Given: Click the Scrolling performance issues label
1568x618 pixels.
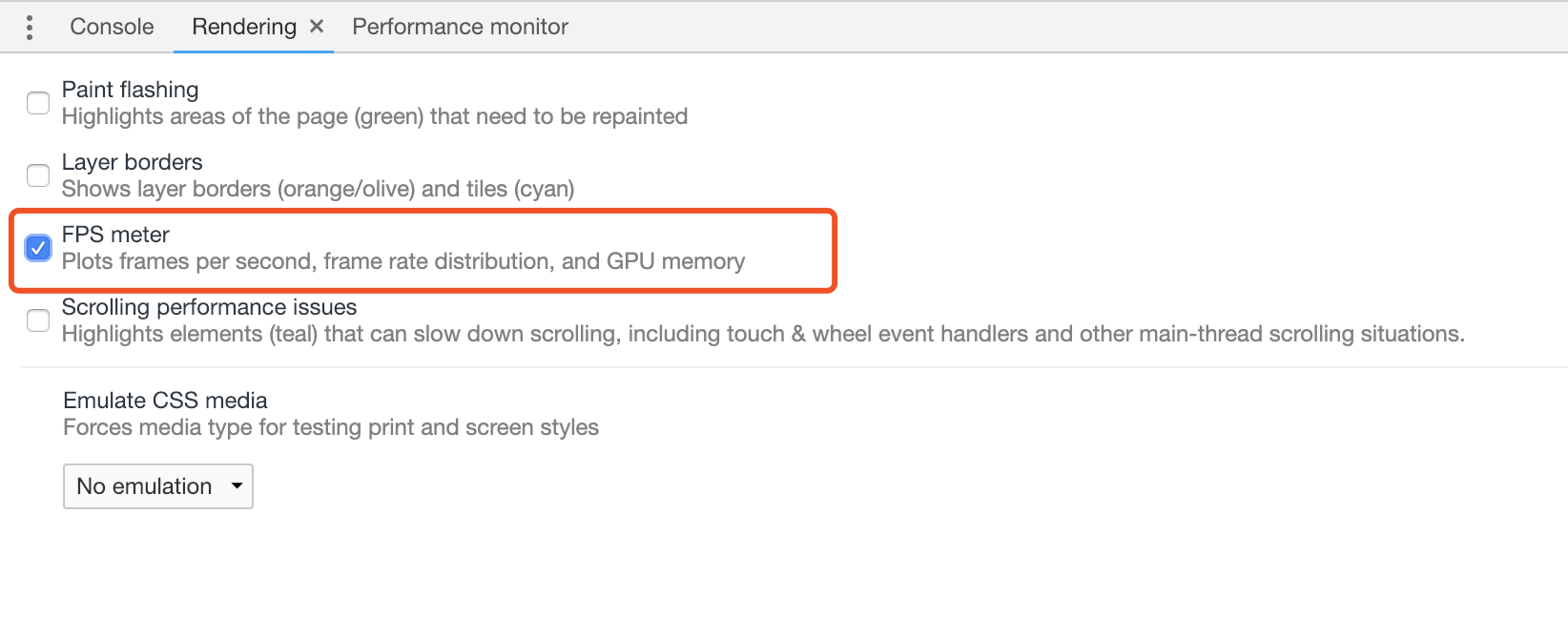Looking at the screenshot, I should pos(209,307).
